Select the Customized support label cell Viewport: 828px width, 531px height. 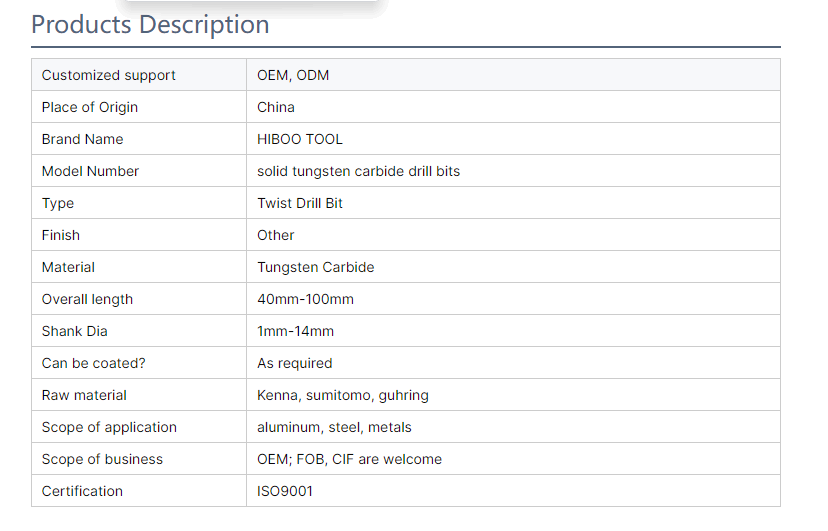(108, 75)
